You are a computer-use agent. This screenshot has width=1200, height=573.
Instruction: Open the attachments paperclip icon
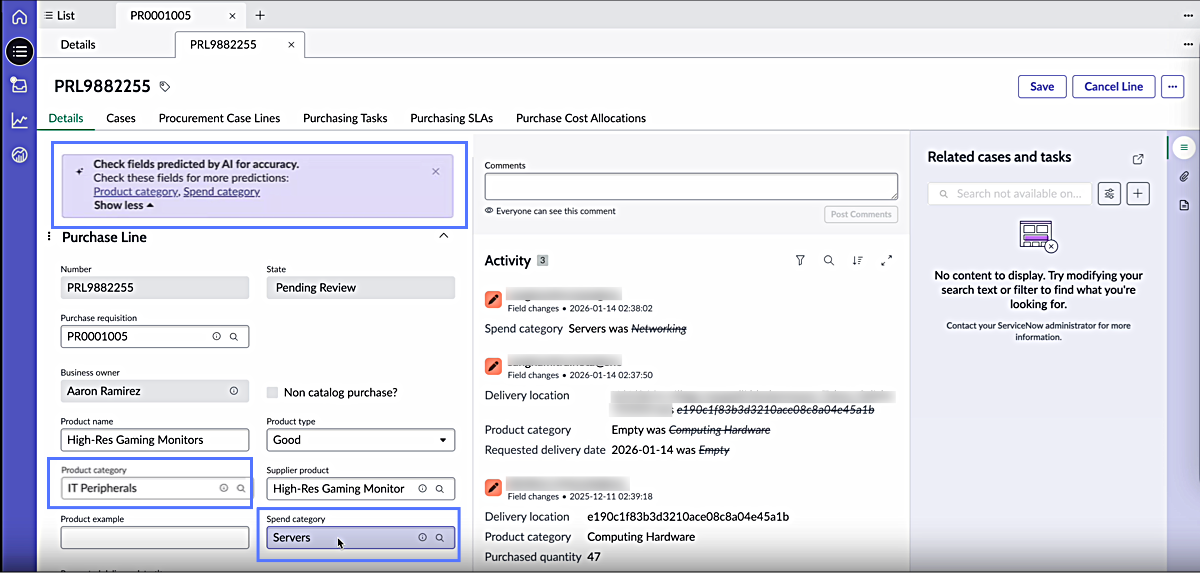click(1184, 176)
